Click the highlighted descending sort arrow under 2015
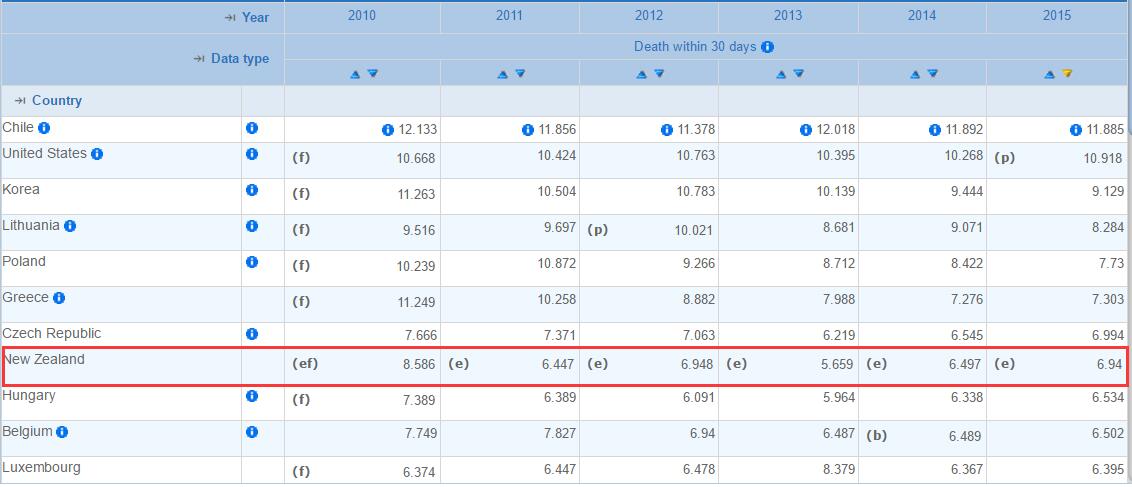The width and height of the screenshot is (1132, 487). pos(1068,74)
